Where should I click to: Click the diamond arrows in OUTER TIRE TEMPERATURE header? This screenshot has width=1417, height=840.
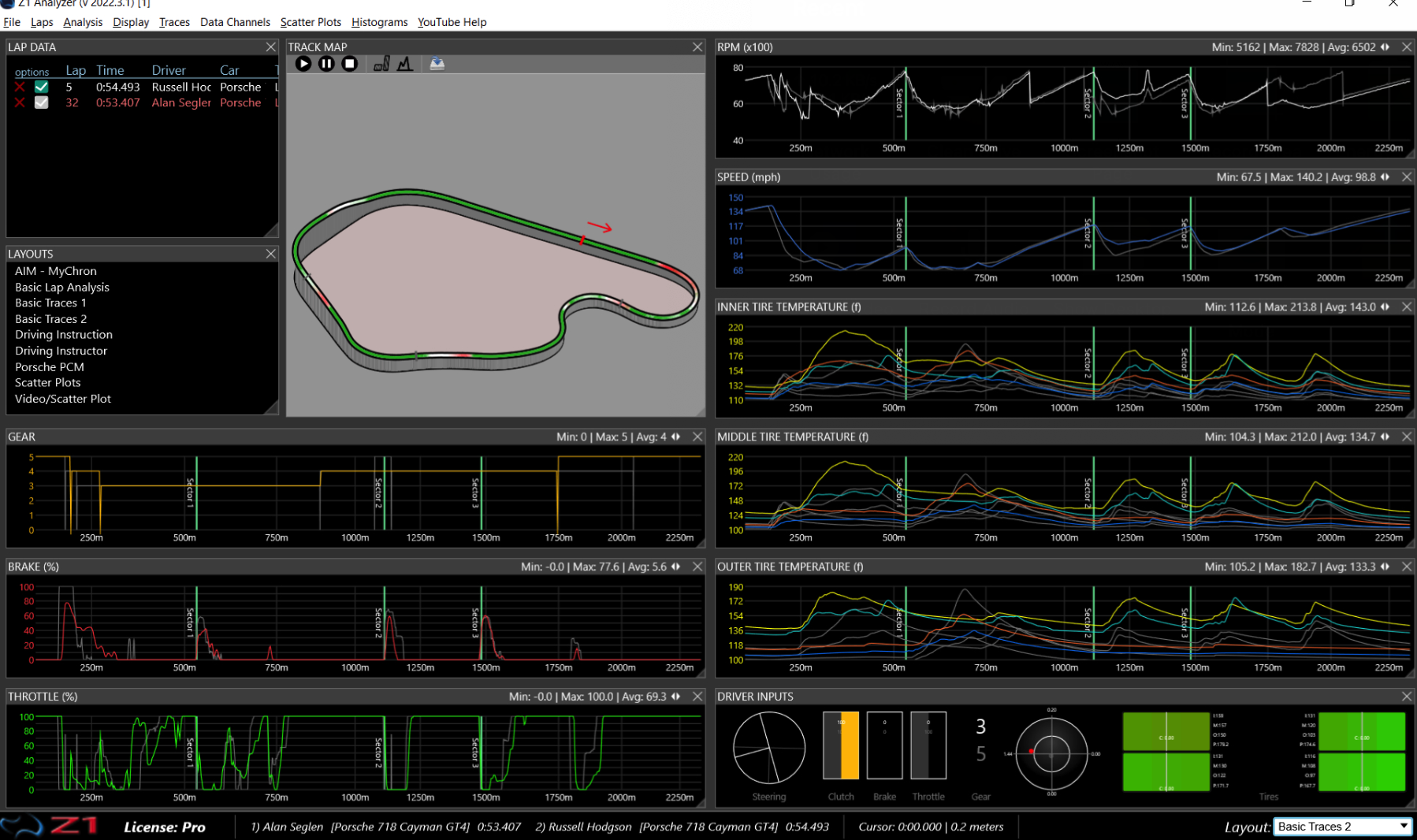tap(1385, 567)
